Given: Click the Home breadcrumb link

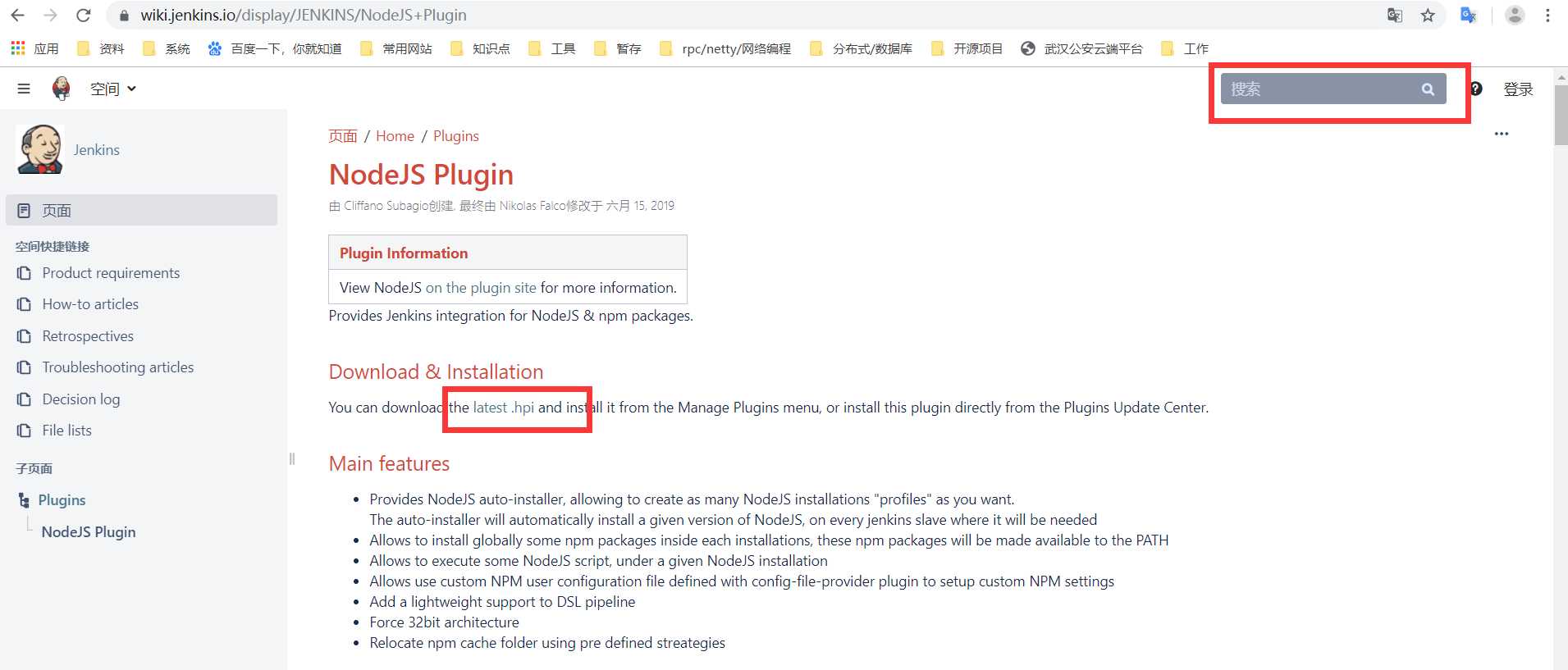Looking at the screenshot, I should click(x=395, y=136).
